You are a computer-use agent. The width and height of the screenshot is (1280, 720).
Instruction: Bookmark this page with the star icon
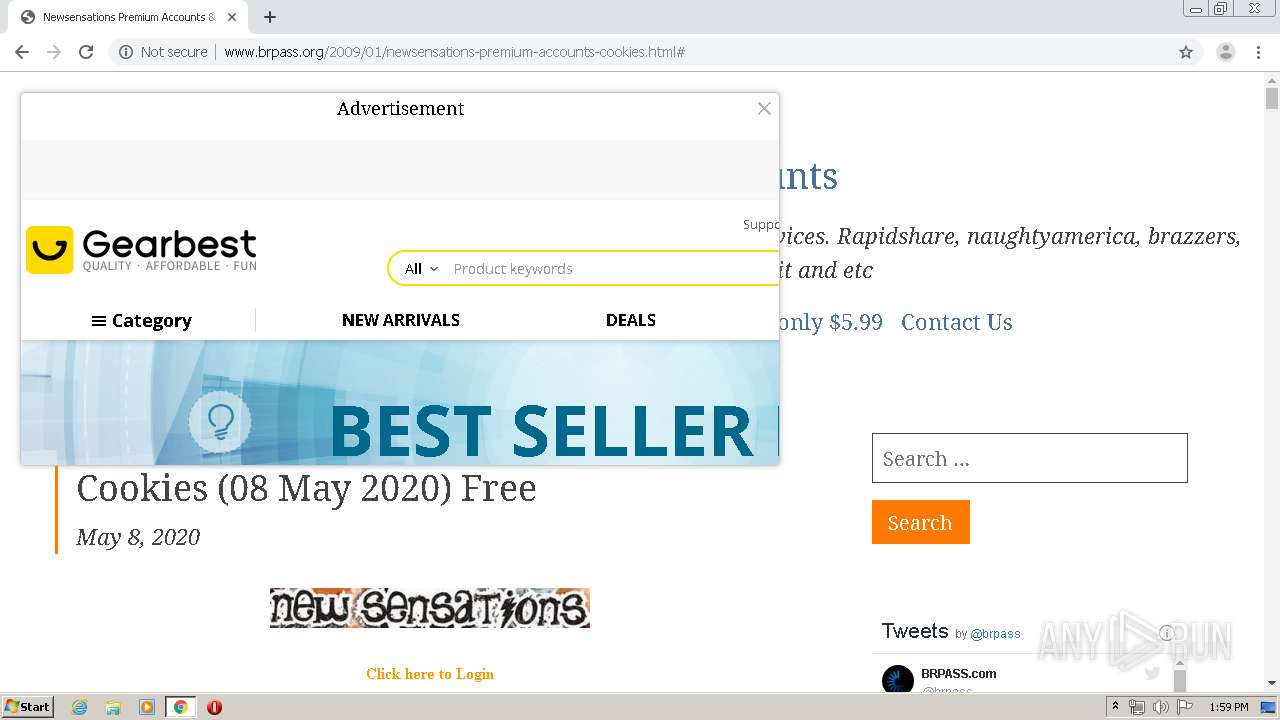click(1186, 52)
